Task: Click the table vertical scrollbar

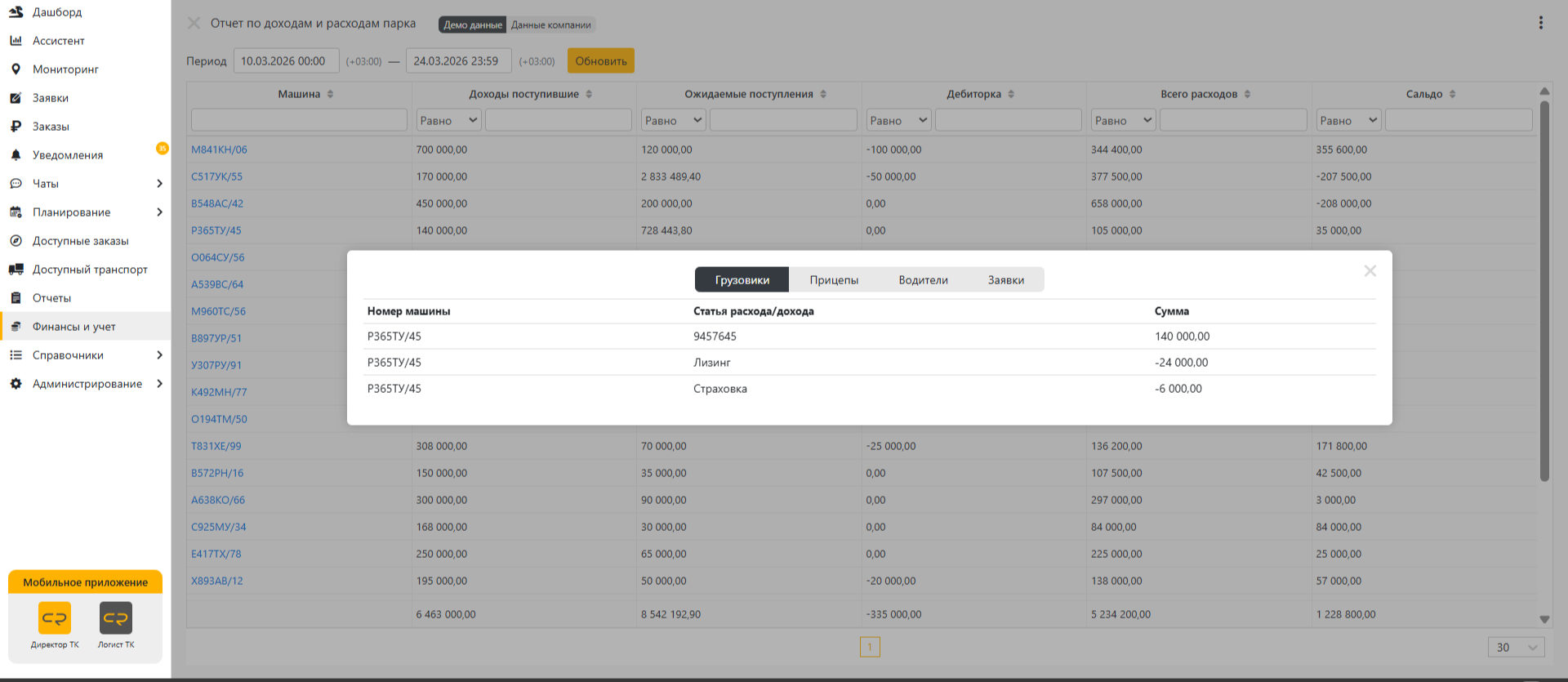Action: point(1544,290)
